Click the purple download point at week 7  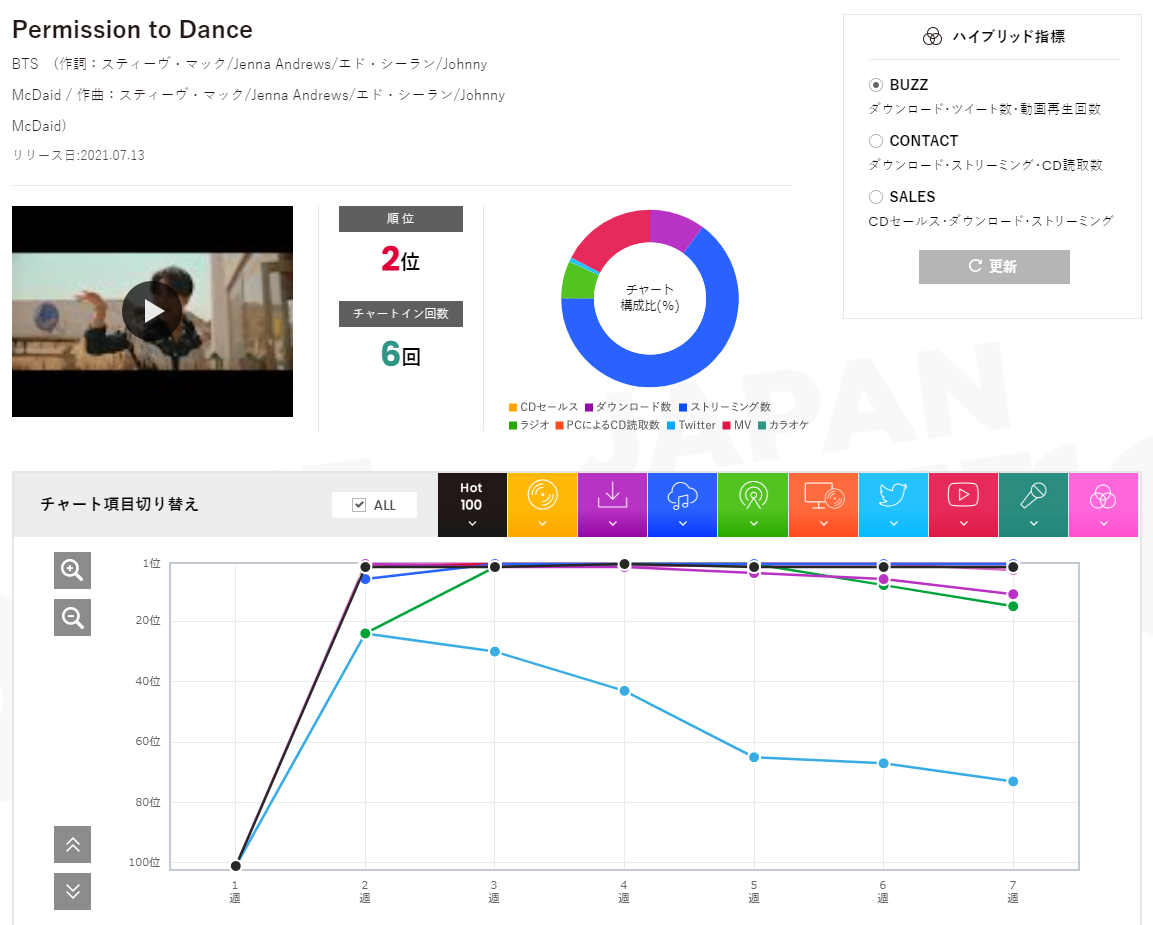coord(1013,594)
